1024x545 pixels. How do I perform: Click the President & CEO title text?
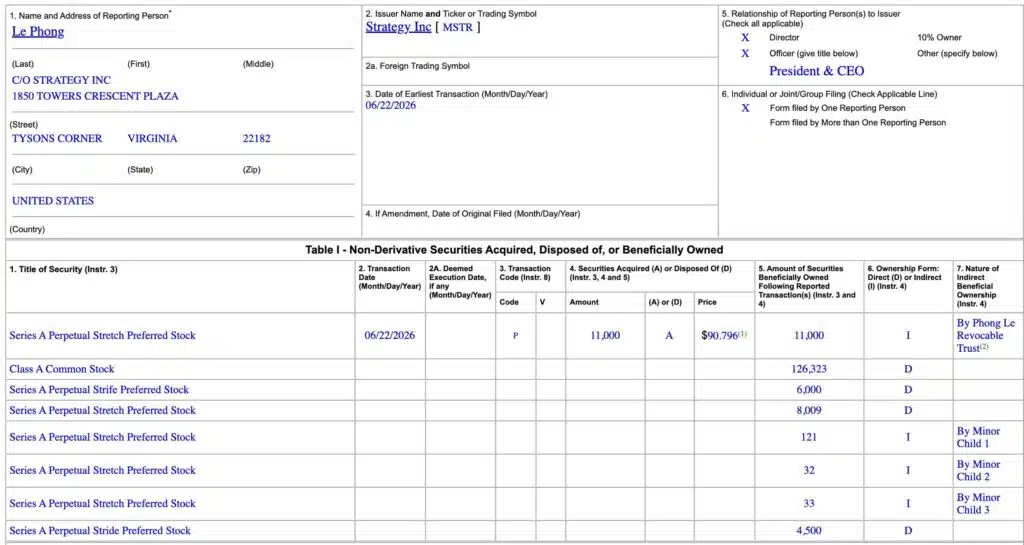[x=816, y=70]
